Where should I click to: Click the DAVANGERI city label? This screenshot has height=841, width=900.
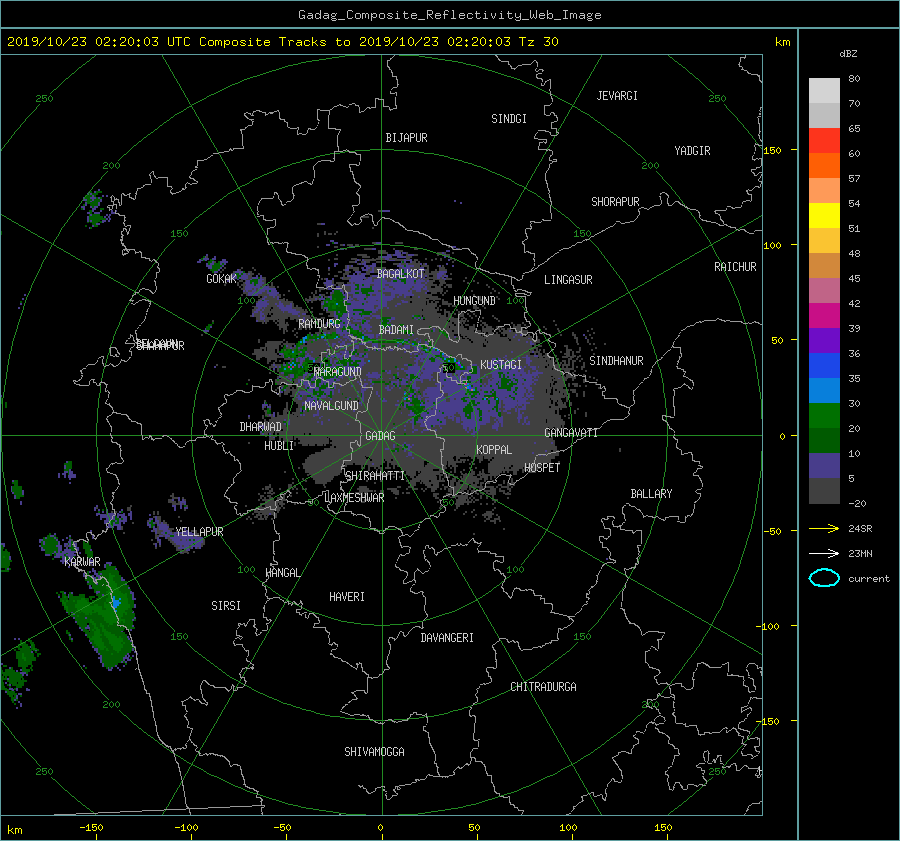447,638
